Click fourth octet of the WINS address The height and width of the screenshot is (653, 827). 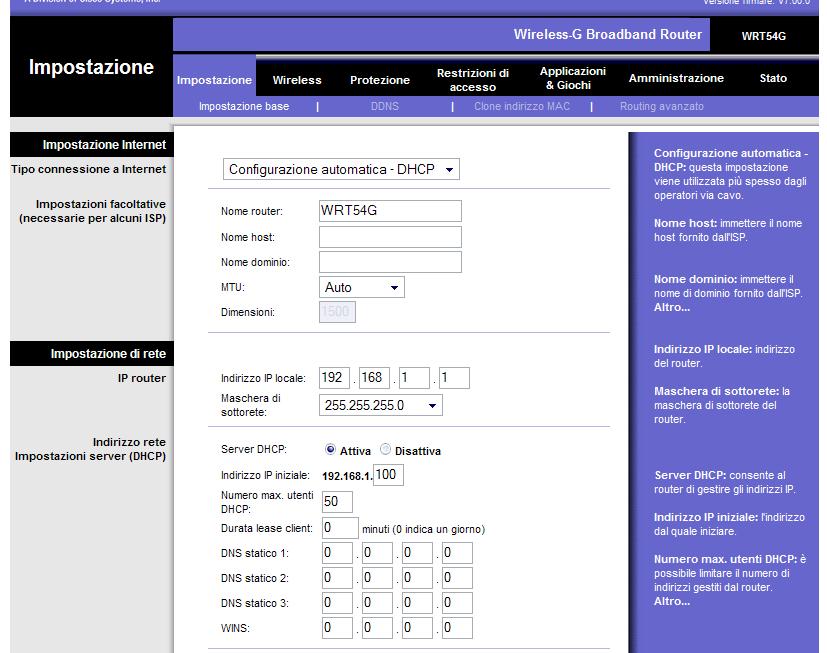tap(457, 628)
